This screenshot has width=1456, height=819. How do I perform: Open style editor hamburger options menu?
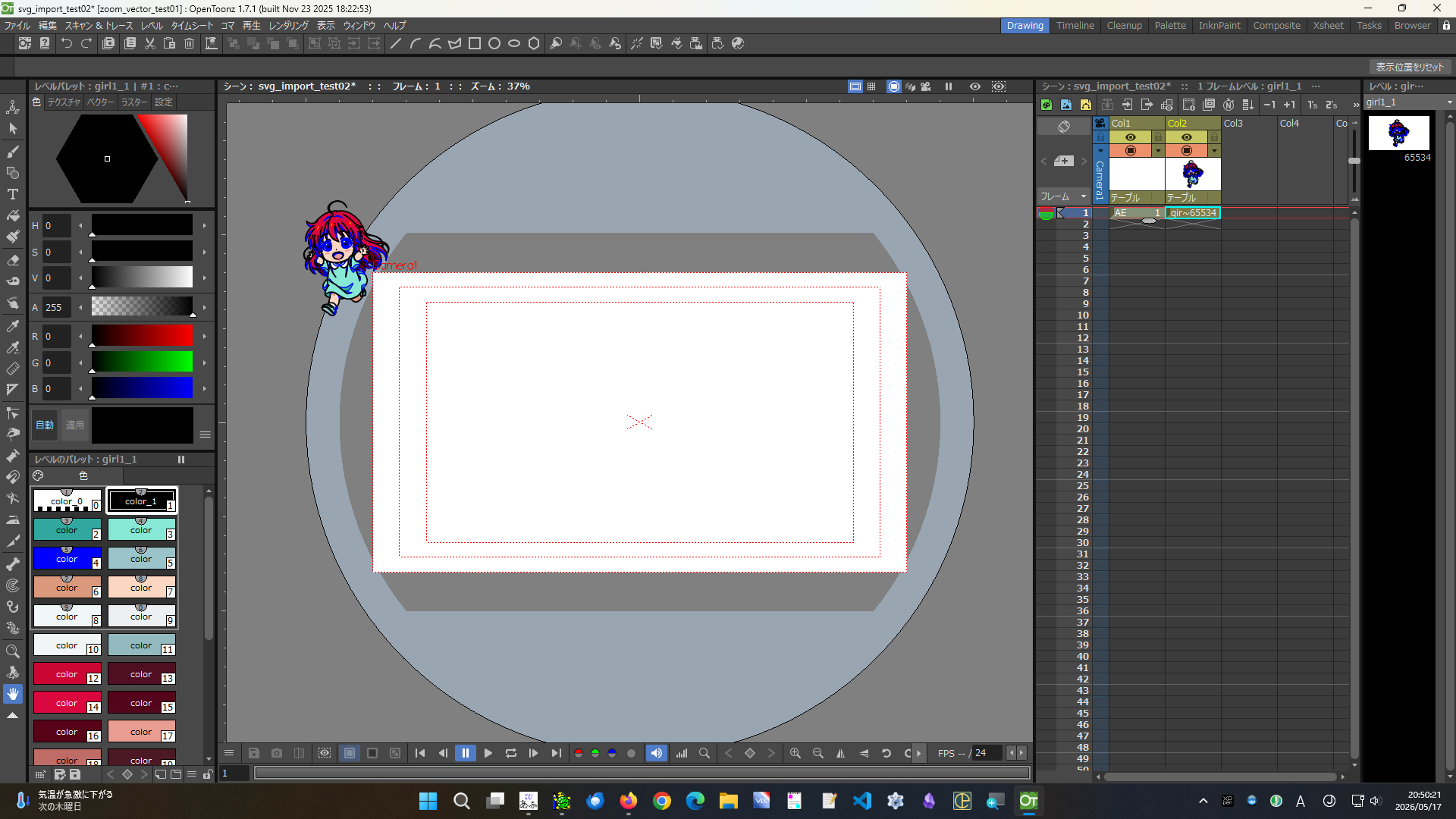[x=205, y=435]
